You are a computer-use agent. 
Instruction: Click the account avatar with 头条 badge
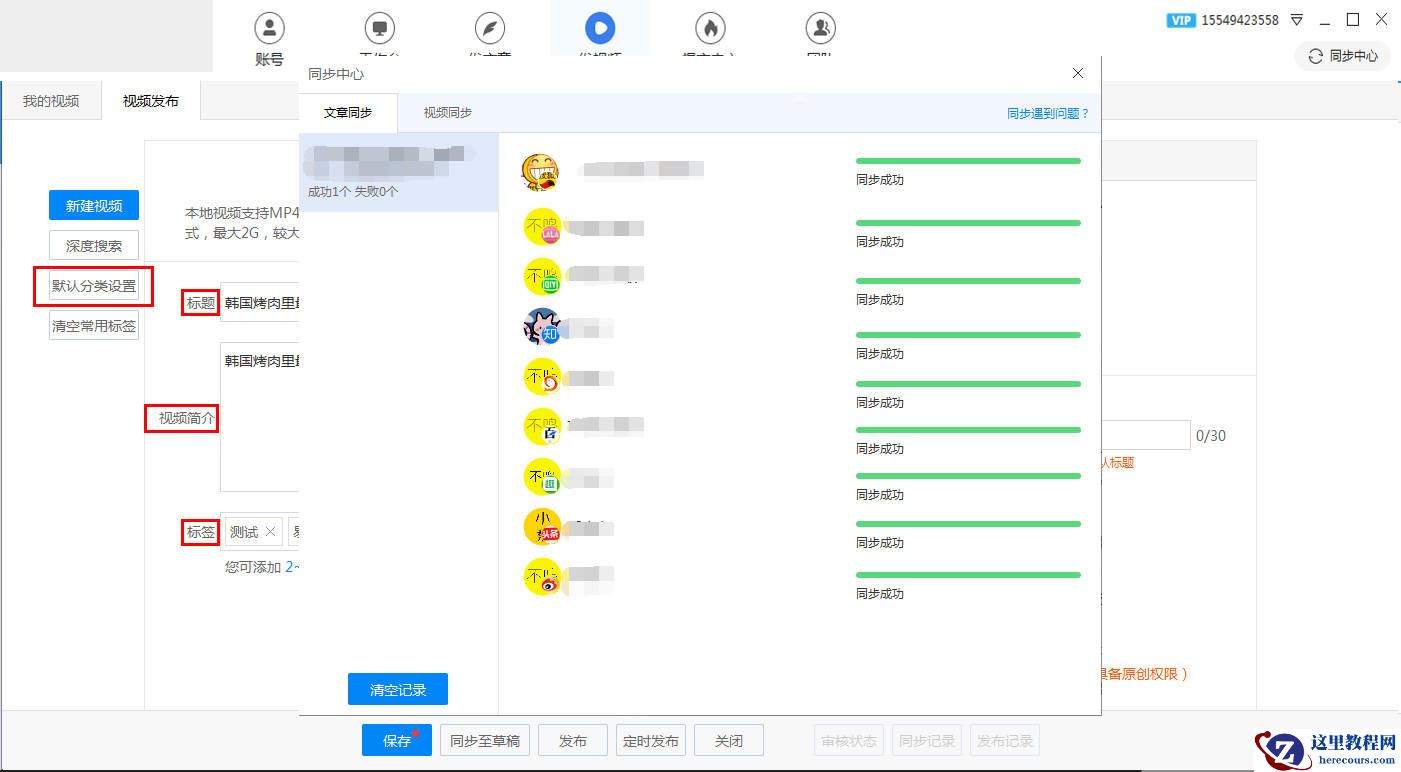pos(543,527)
